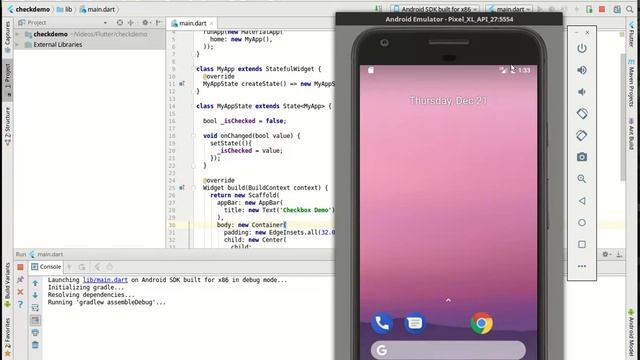Open the Phone app on the emulator
The height and width of the screenshot is (360, 640).
pos(382,323)
